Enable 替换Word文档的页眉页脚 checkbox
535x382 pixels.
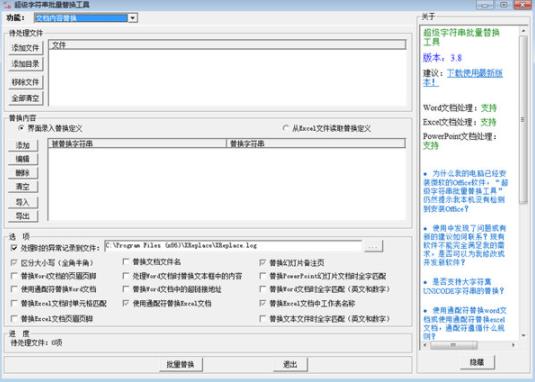(x=14, y=276)
